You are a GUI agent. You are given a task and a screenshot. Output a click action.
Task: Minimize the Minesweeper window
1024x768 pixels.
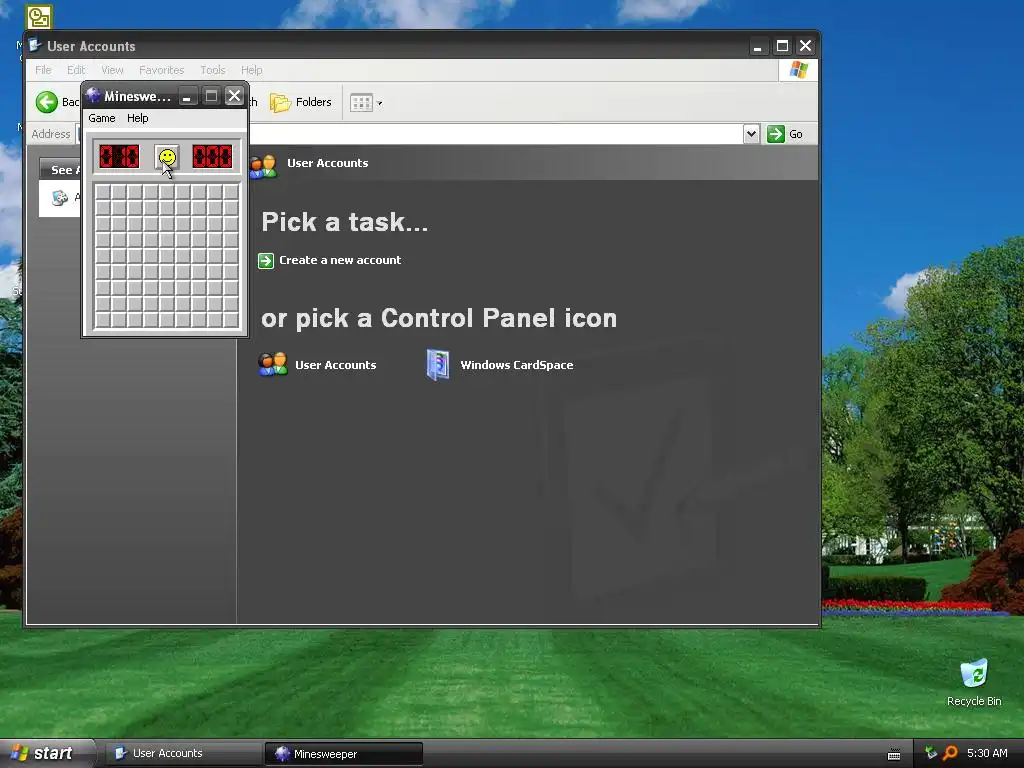coord(187,97)
